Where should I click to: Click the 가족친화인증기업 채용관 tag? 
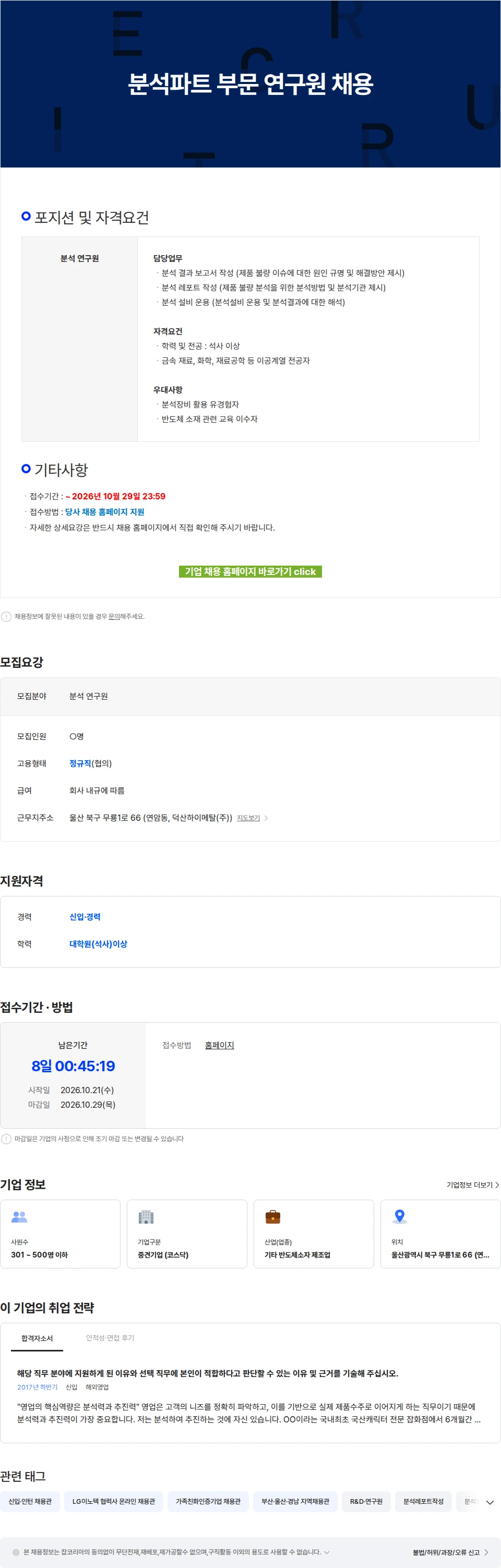coord(208,1502)
